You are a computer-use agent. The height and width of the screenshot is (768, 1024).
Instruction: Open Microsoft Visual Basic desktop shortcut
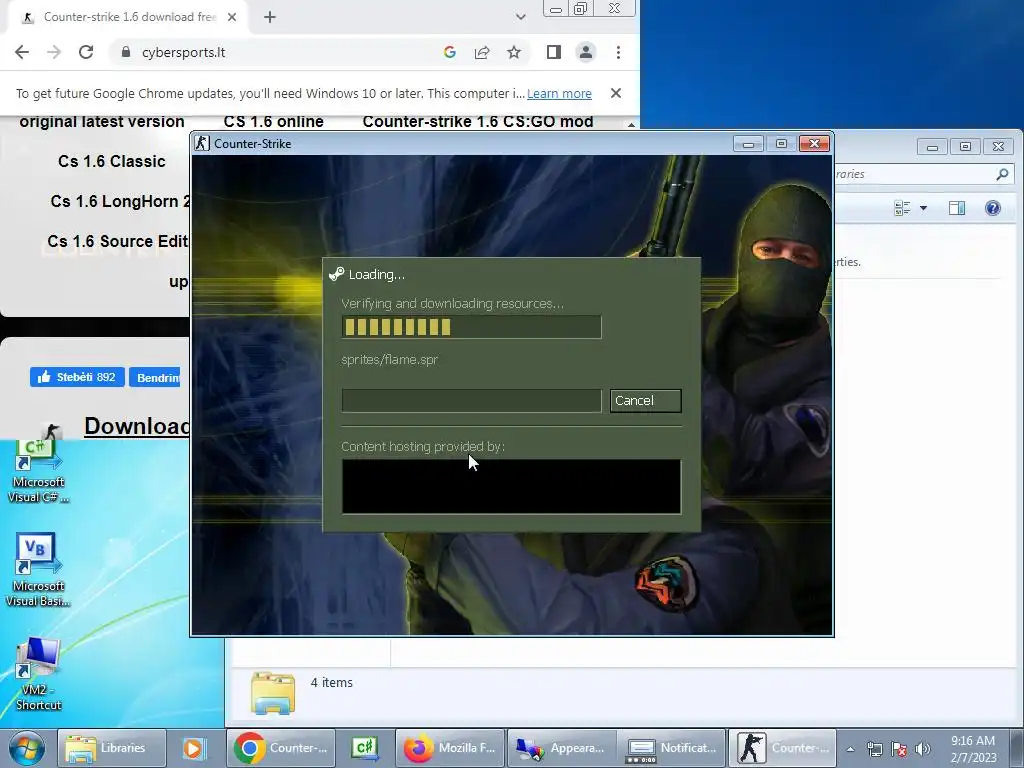[x=38, y=570]
